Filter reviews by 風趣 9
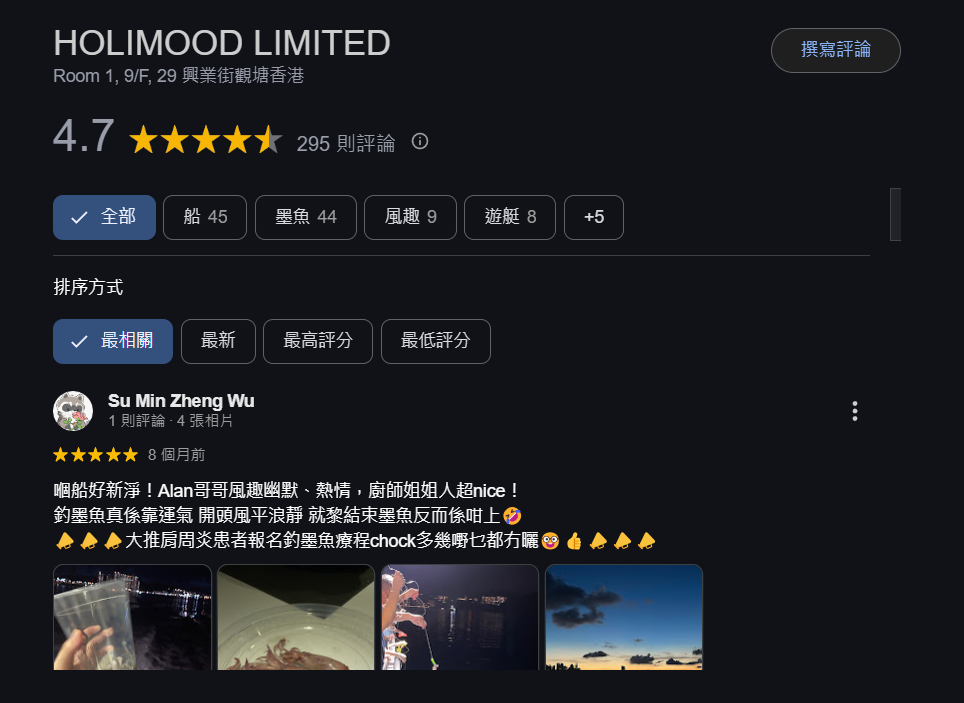This screenshot has height=703, width=964. (410, 217)
